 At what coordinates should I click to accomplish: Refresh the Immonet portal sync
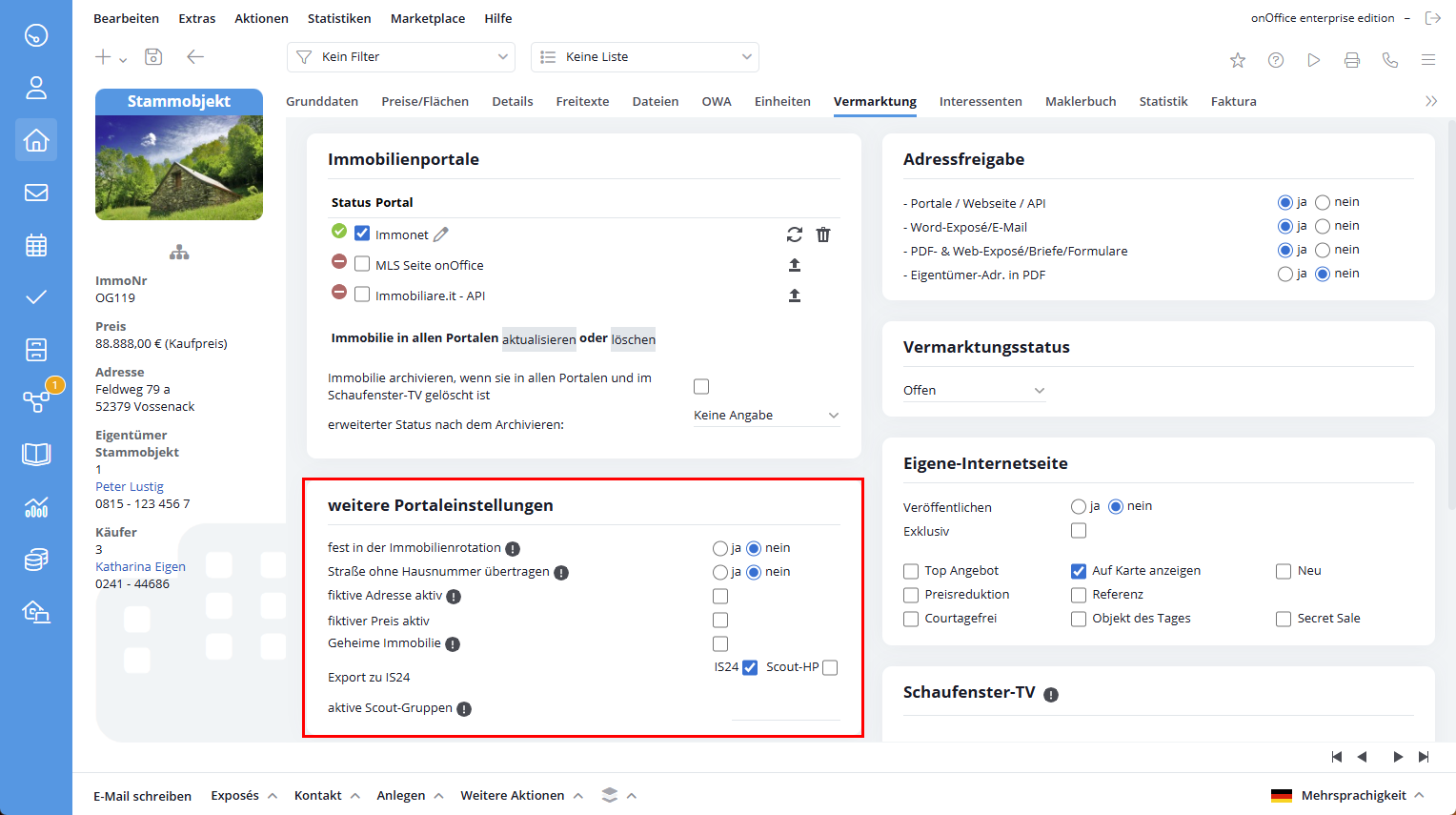[x=795, y=234]
